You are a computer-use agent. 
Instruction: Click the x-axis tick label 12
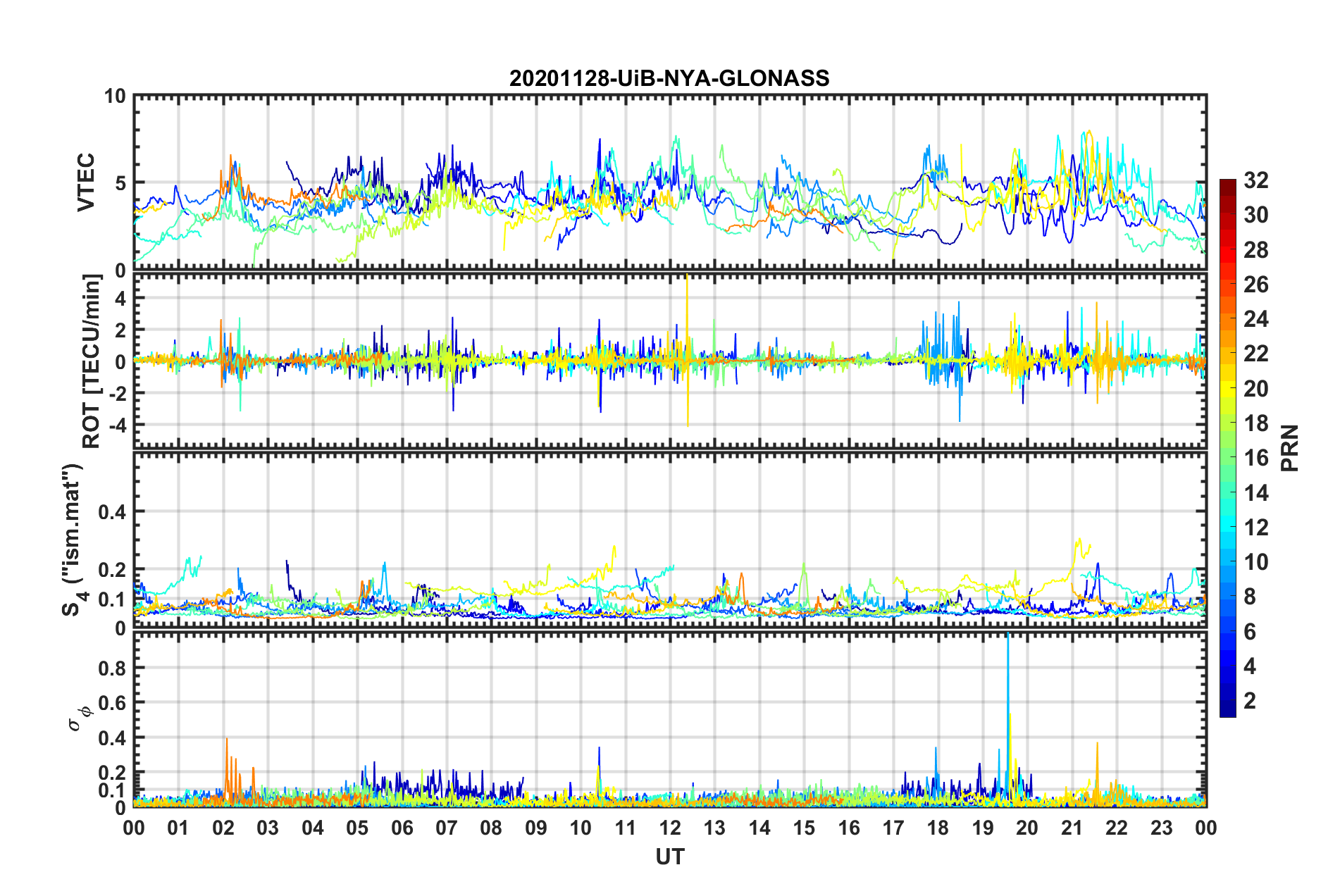pyautogui.click(x=670, y=828)
